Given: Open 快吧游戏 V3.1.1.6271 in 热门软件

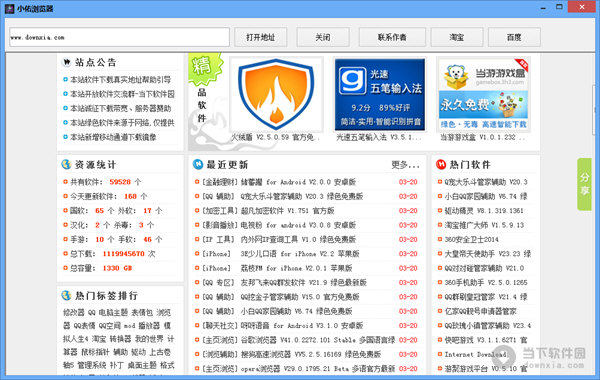Looking at the screenshot, I should pyautogui.click(x=486, y=340).
